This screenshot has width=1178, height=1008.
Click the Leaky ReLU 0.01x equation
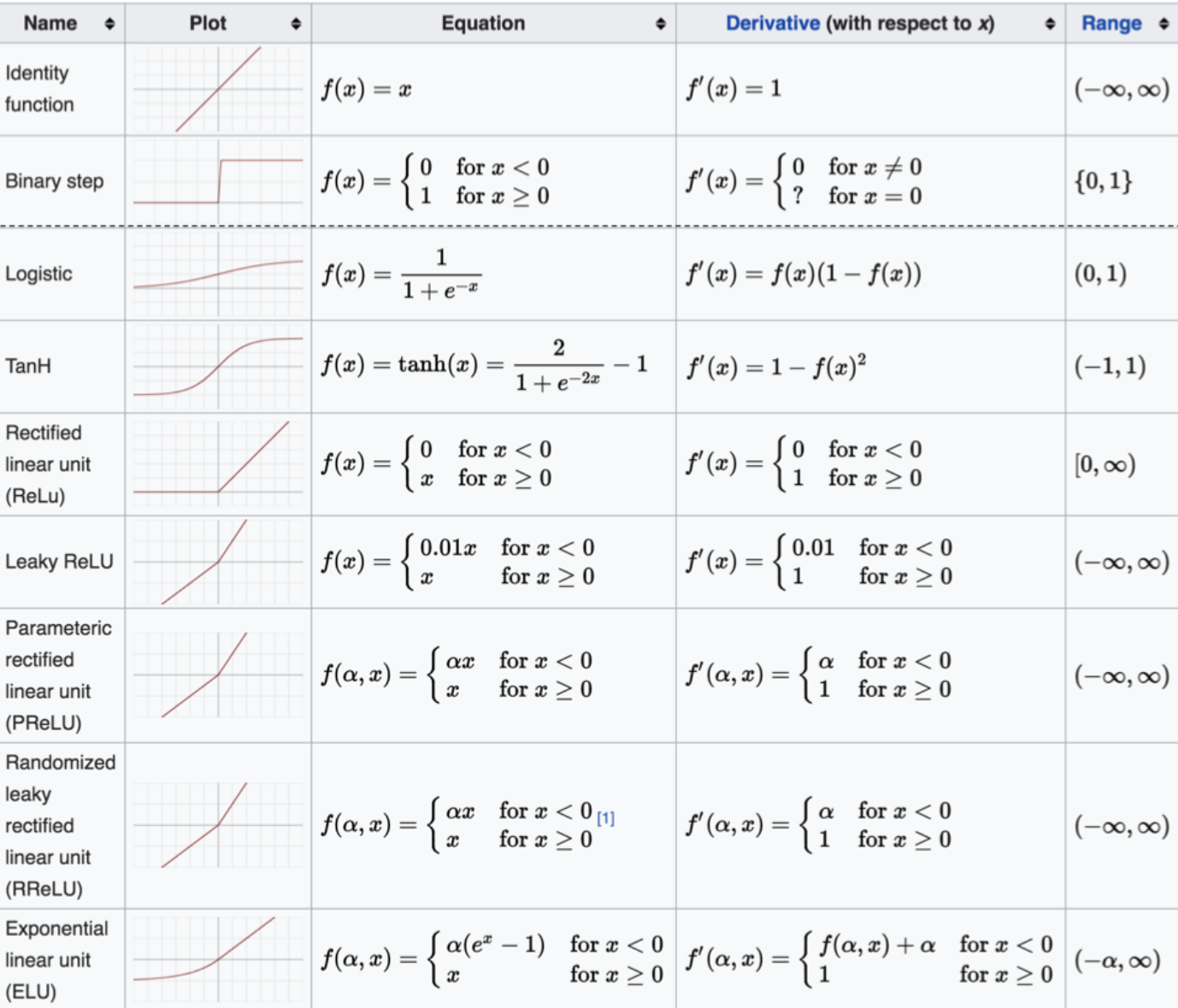pos(458,562)
